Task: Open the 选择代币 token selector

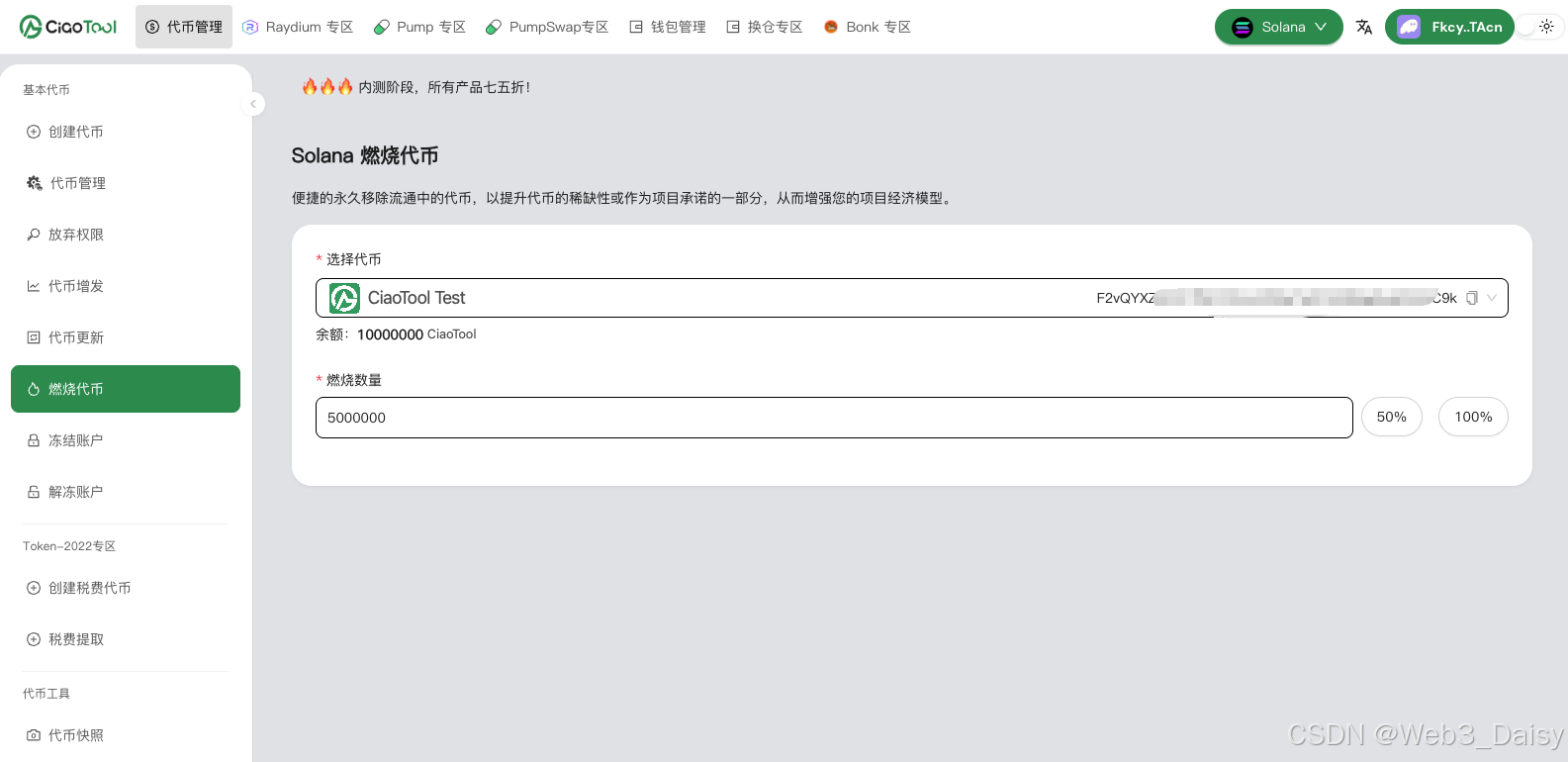Action: (911, 298)
